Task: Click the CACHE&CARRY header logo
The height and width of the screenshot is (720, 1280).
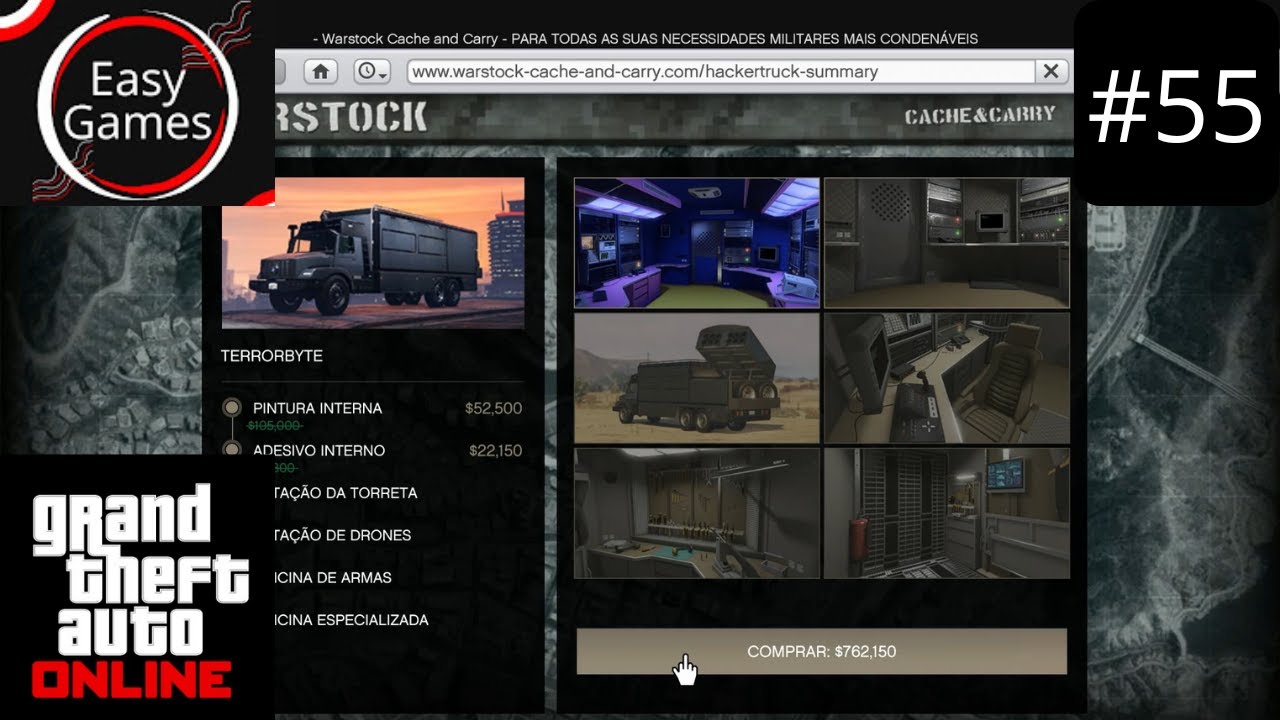Action: 980,115
